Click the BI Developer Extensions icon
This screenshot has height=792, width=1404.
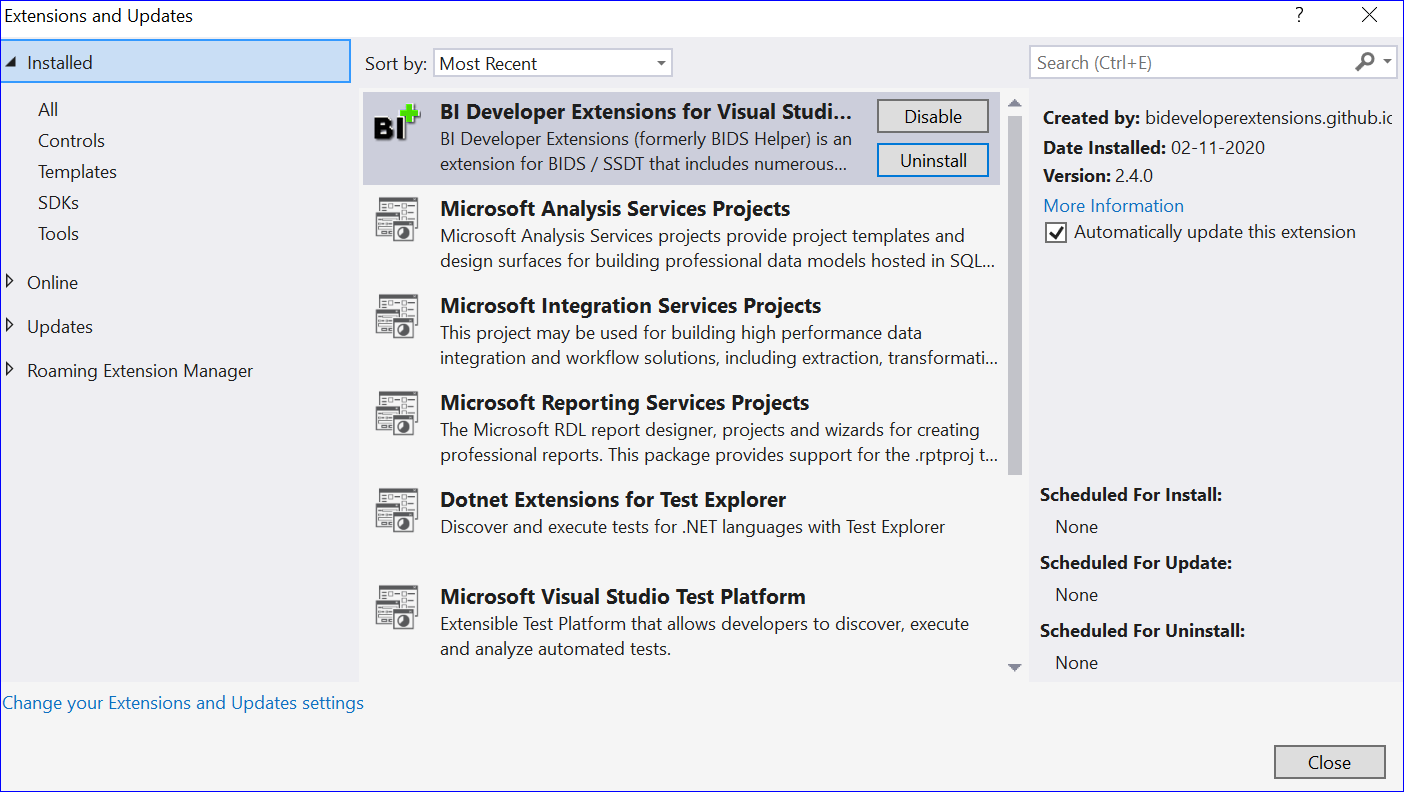[396, 124]
